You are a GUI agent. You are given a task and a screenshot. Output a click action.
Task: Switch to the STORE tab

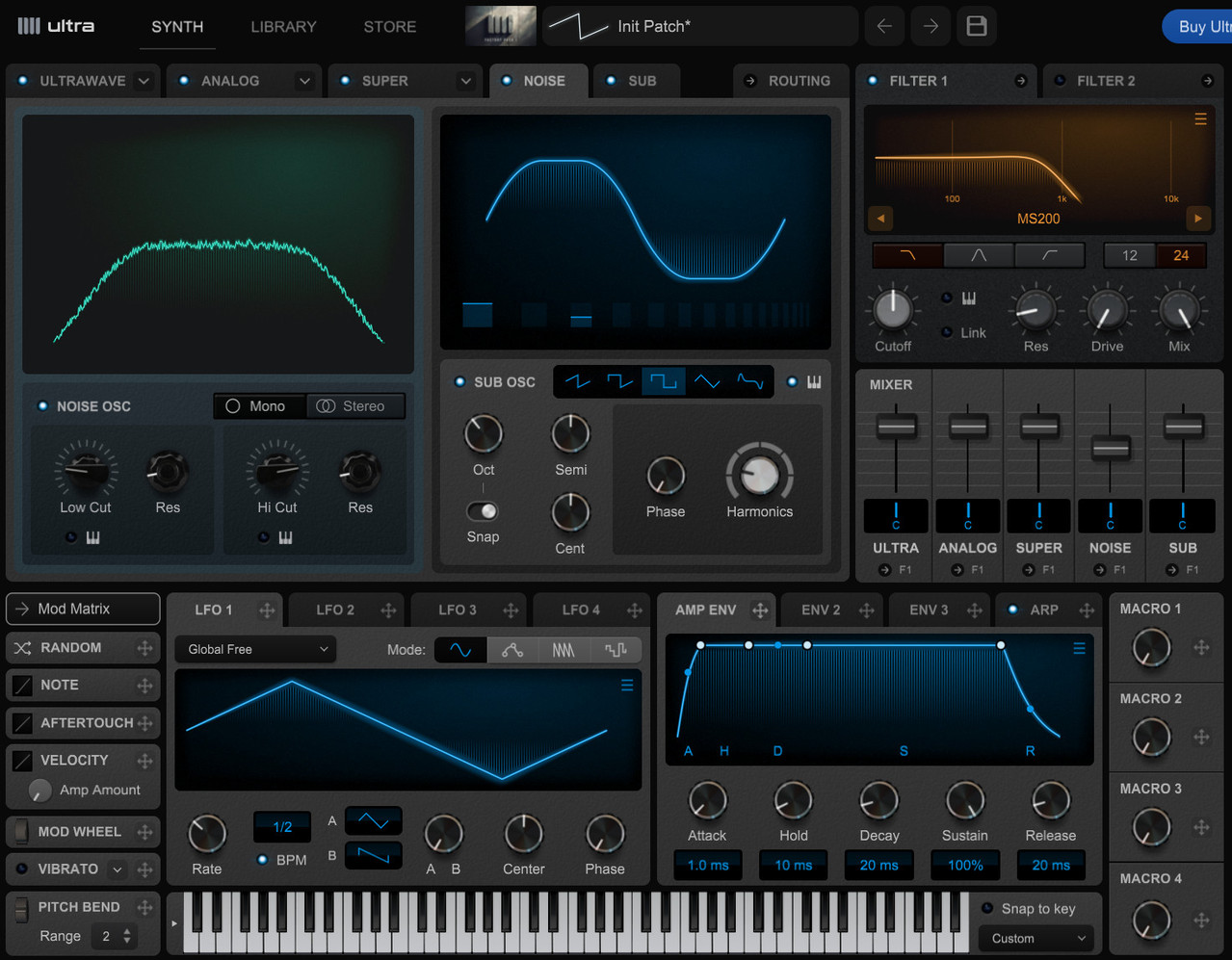pos(390,27)
